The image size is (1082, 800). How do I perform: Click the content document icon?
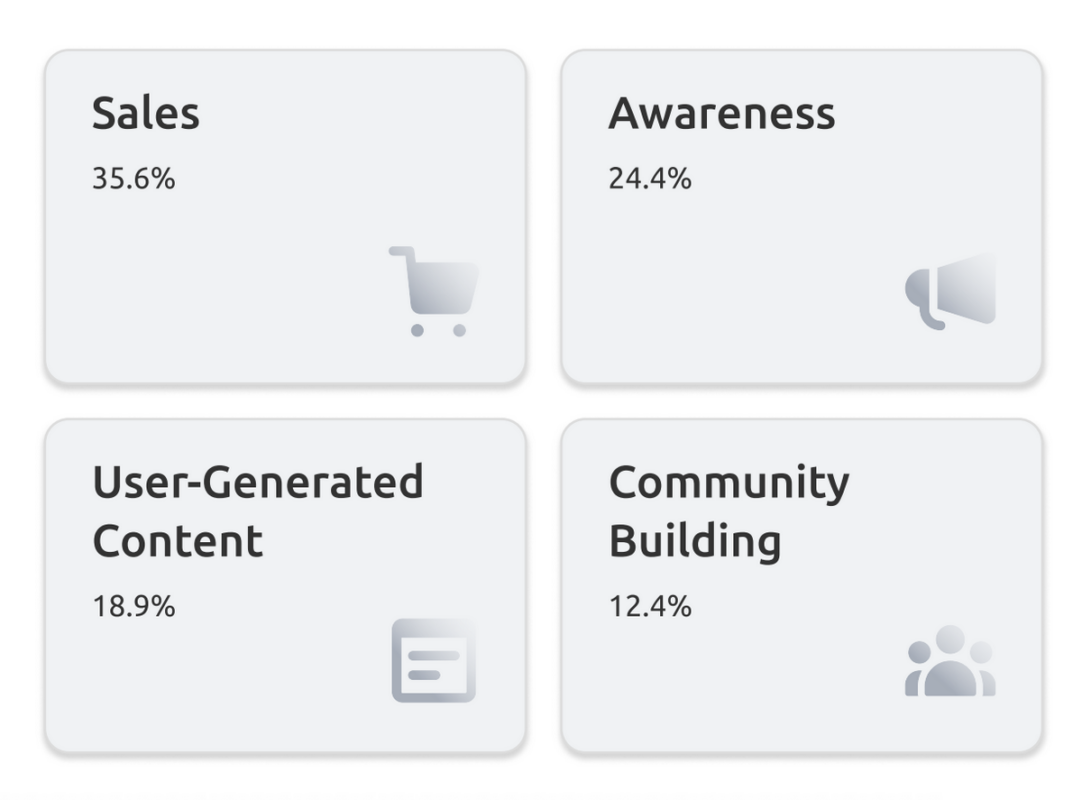pyautogui.click(x=434, y=661)
